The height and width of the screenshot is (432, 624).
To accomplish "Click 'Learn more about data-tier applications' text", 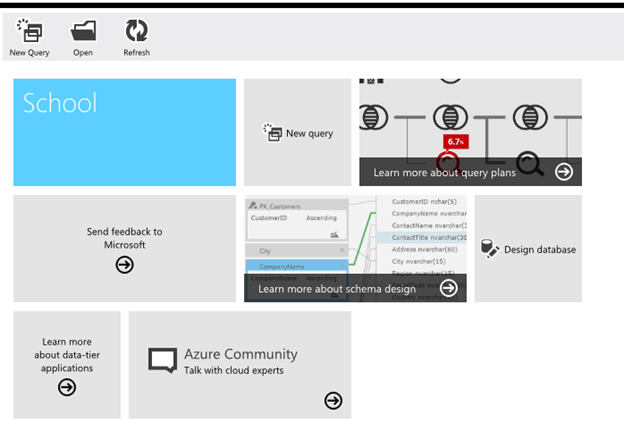I will click(x=67, y=354).
